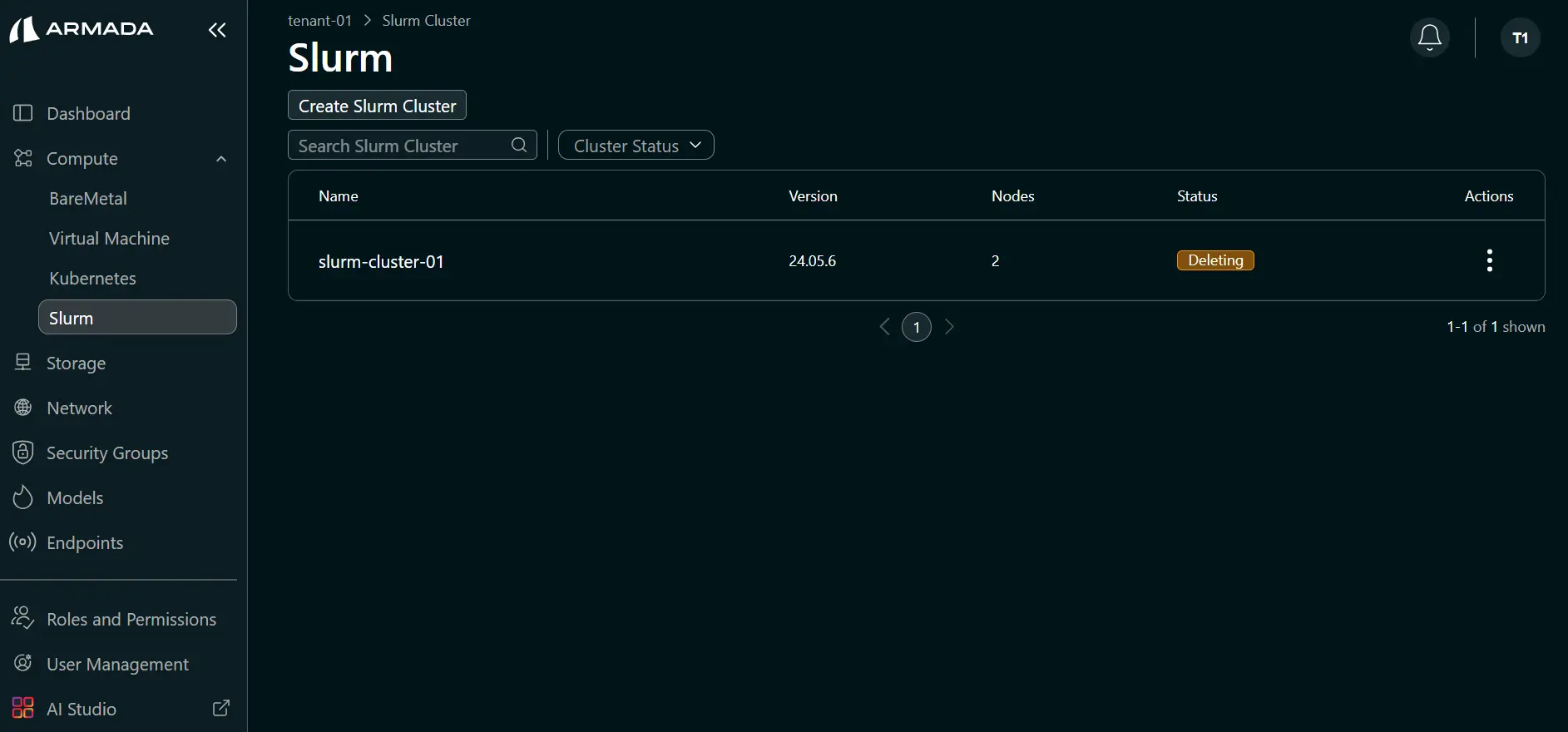Click the search magnifier icon
1568x732 pixels.
(x=519, y=145)
